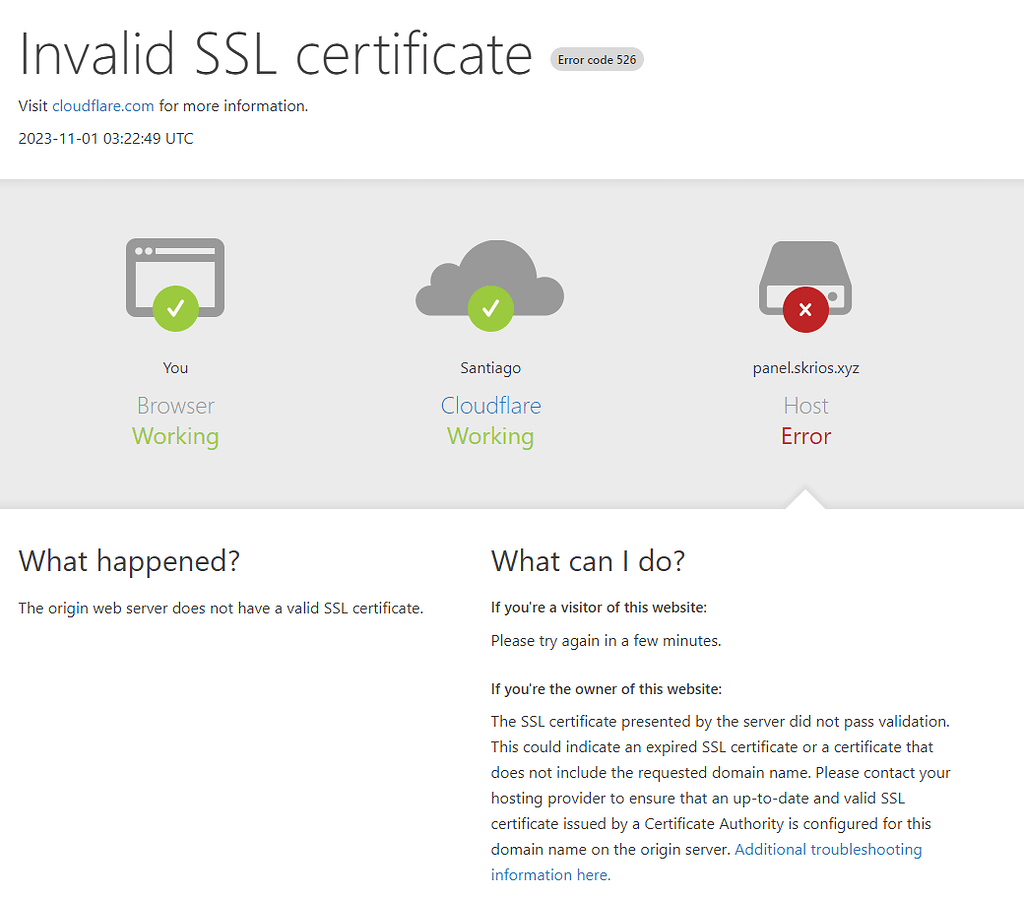The height and width of the screenshot is (899, 1024).
Task: Click the What happened? heading
Action: 129,561
